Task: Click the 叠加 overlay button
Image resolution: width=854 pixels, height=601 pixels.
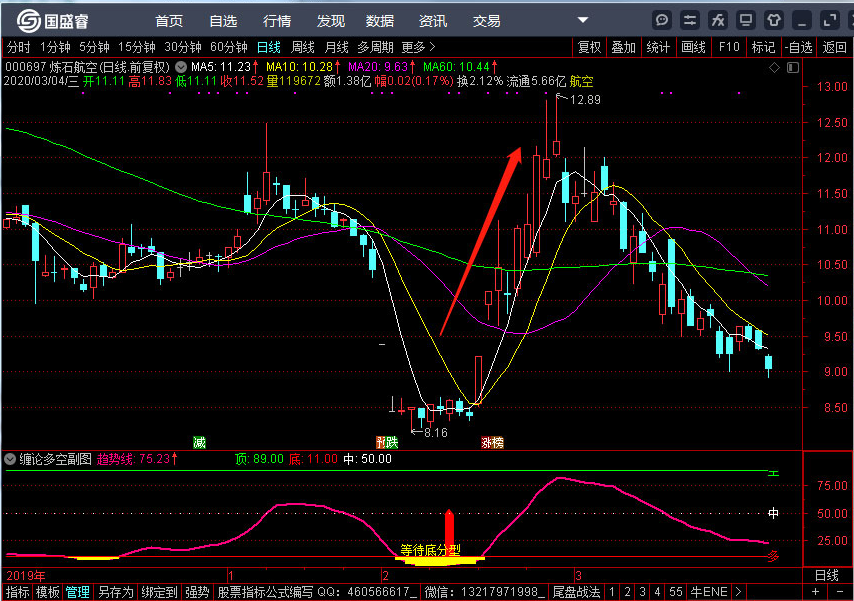Action: point(624,47)
